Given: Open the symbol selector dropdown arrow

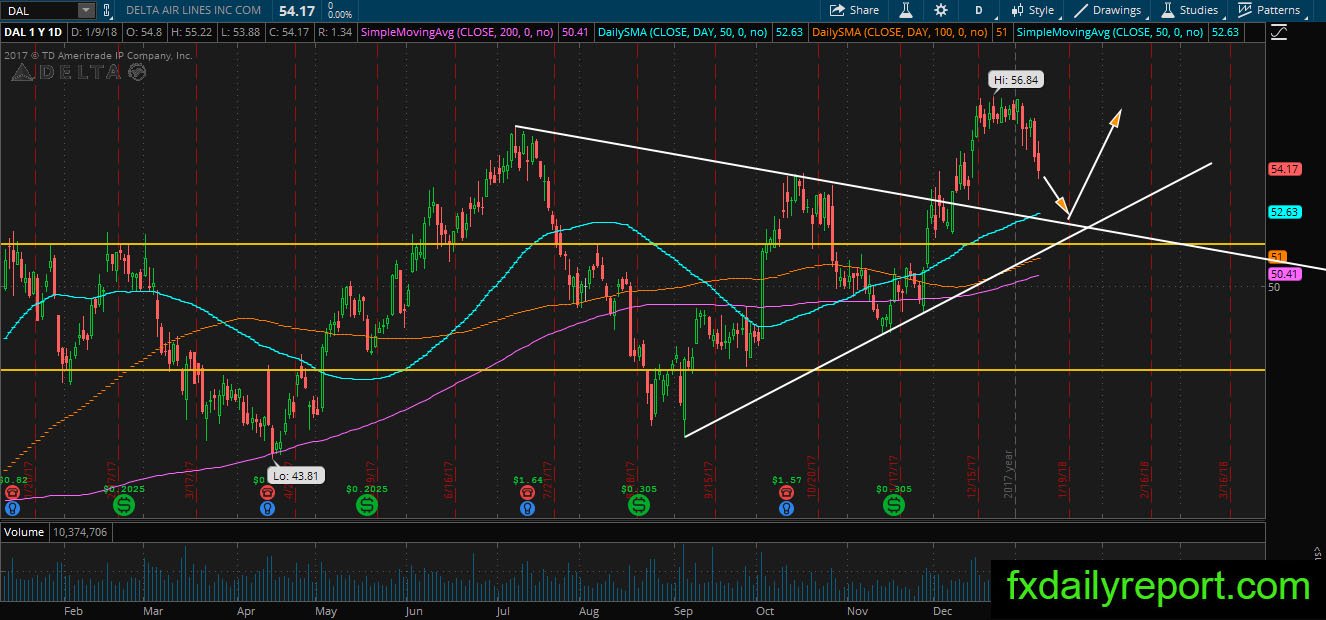Looking at the screenshot, I should [x=85, y=10].
